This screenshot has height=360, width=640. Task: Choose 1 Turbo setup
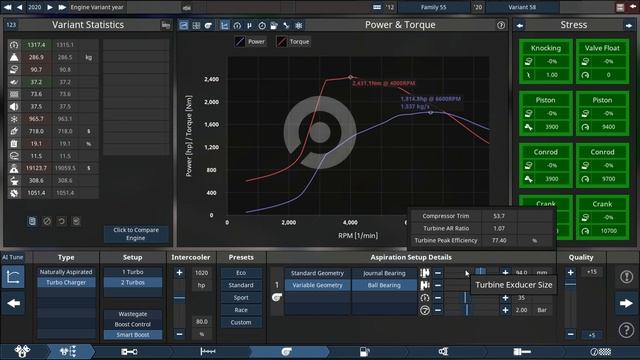(x=133, y=272)
